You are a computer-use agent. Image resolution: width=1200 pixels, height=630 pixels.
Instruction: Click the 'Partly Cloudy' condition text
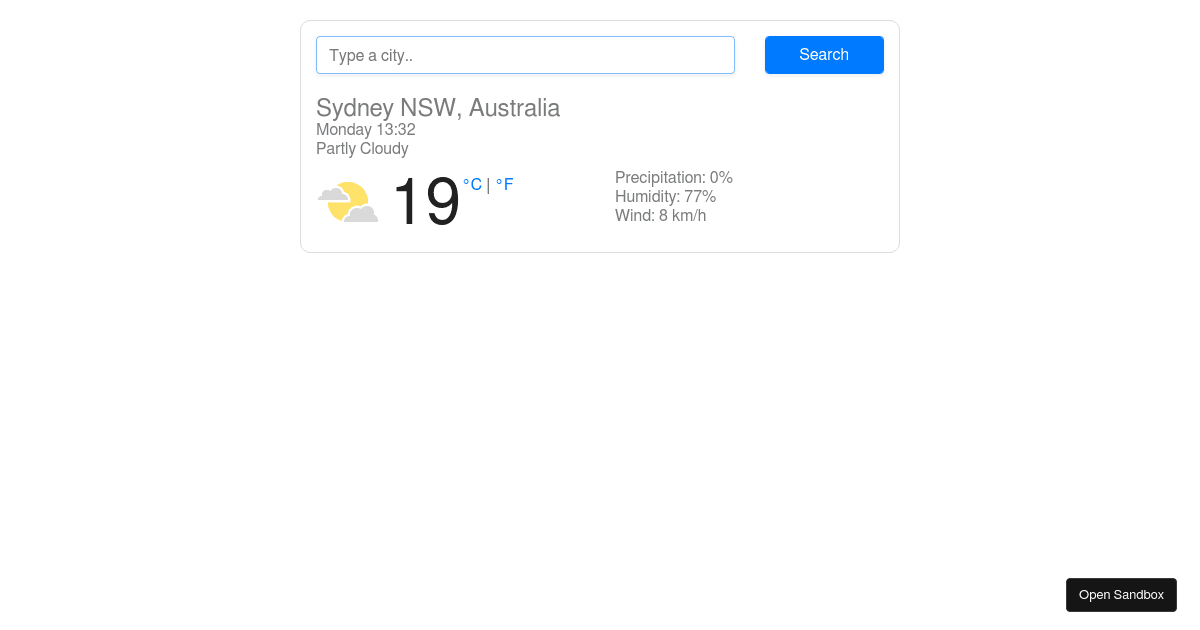pos(362,149)
